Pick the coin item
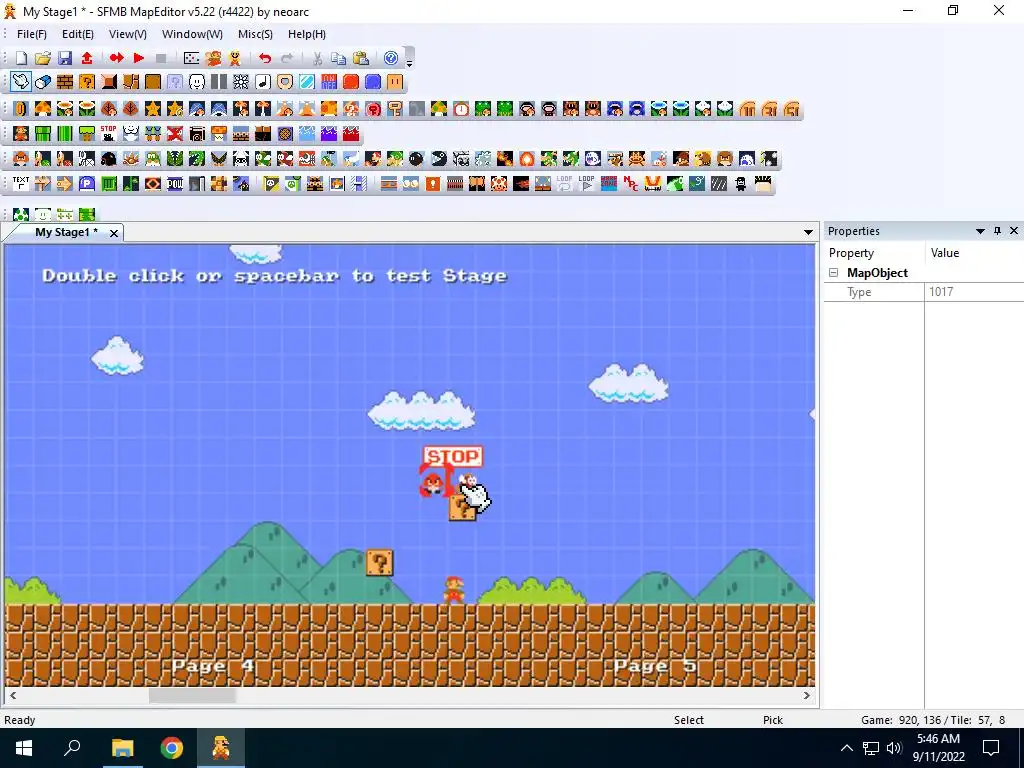Image resolution: width=1024 pixels, height=768 pixels. (21, 109)
